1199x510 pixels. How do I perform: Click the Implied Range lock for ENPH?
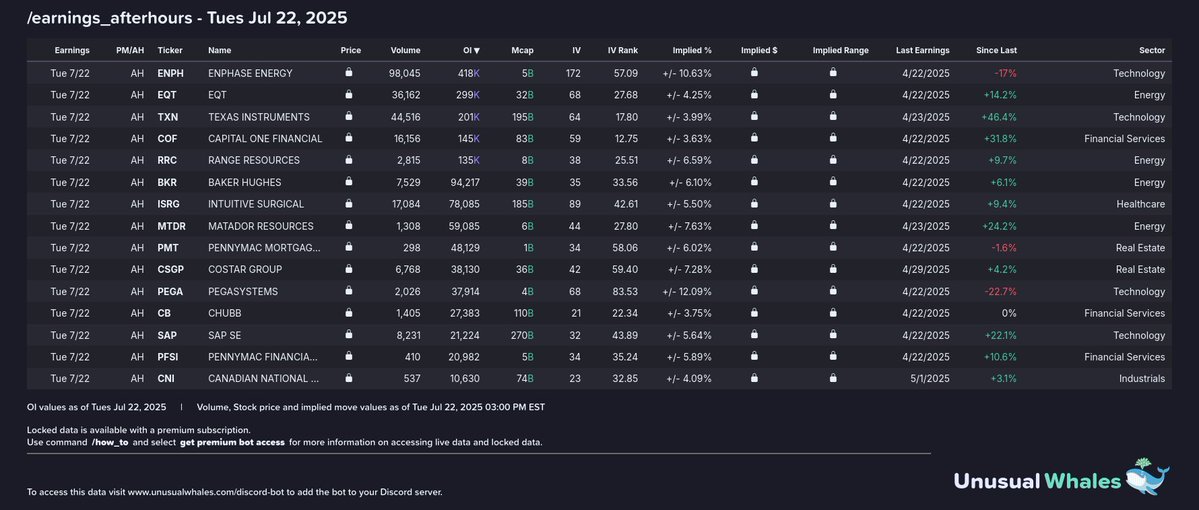[833, 73]
